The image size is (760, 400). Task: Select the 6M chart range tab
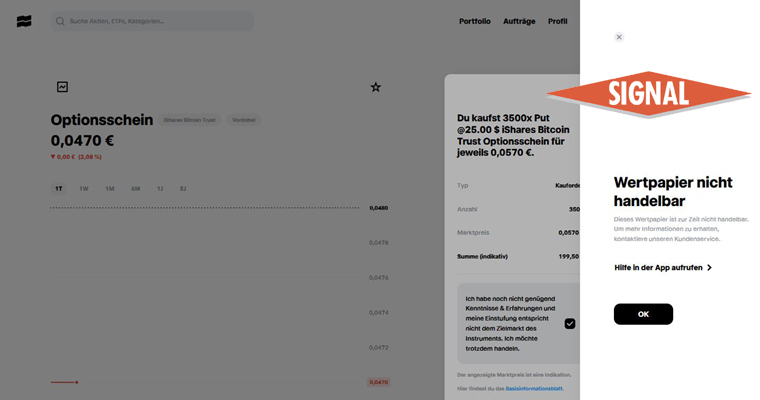136,189
